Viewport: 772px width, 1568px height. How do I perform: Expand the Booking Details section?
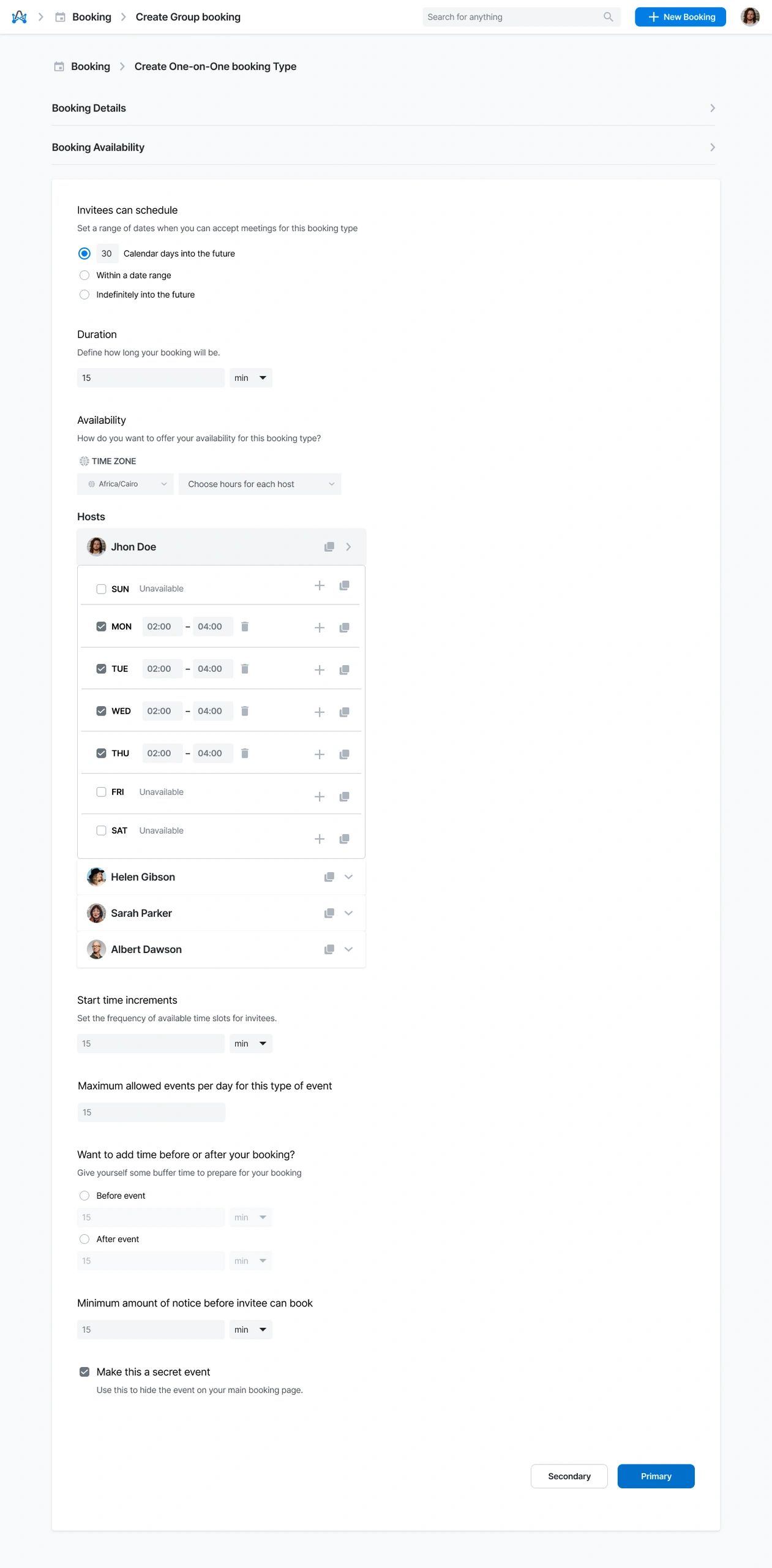click(x=712, y=108)
